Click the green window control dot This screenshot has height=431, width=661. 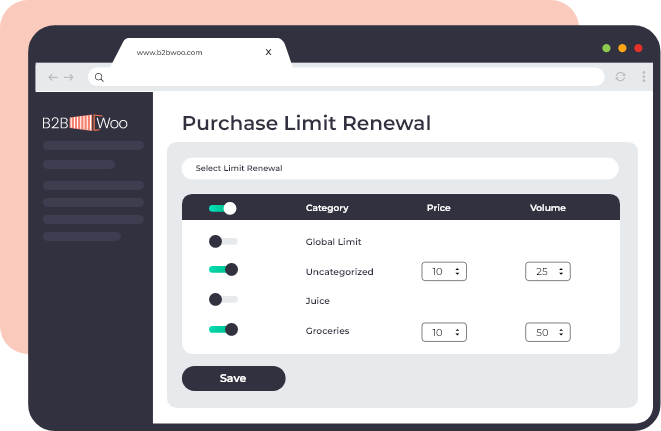(x=606, y=48)
